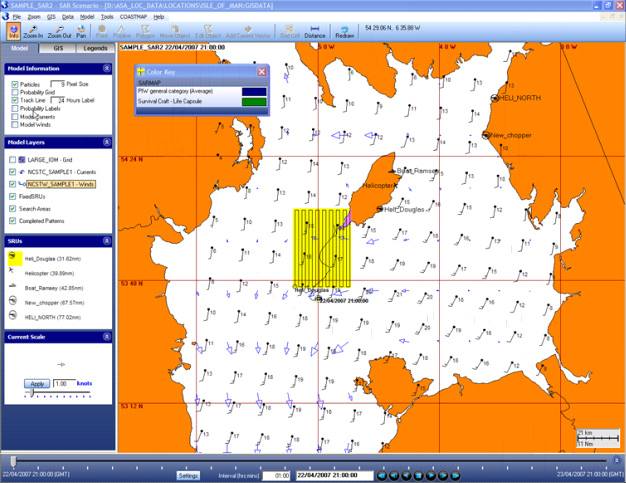Collapse the Model Layers panel
This screenshot has height=483, width=626.
coord(106,143)
